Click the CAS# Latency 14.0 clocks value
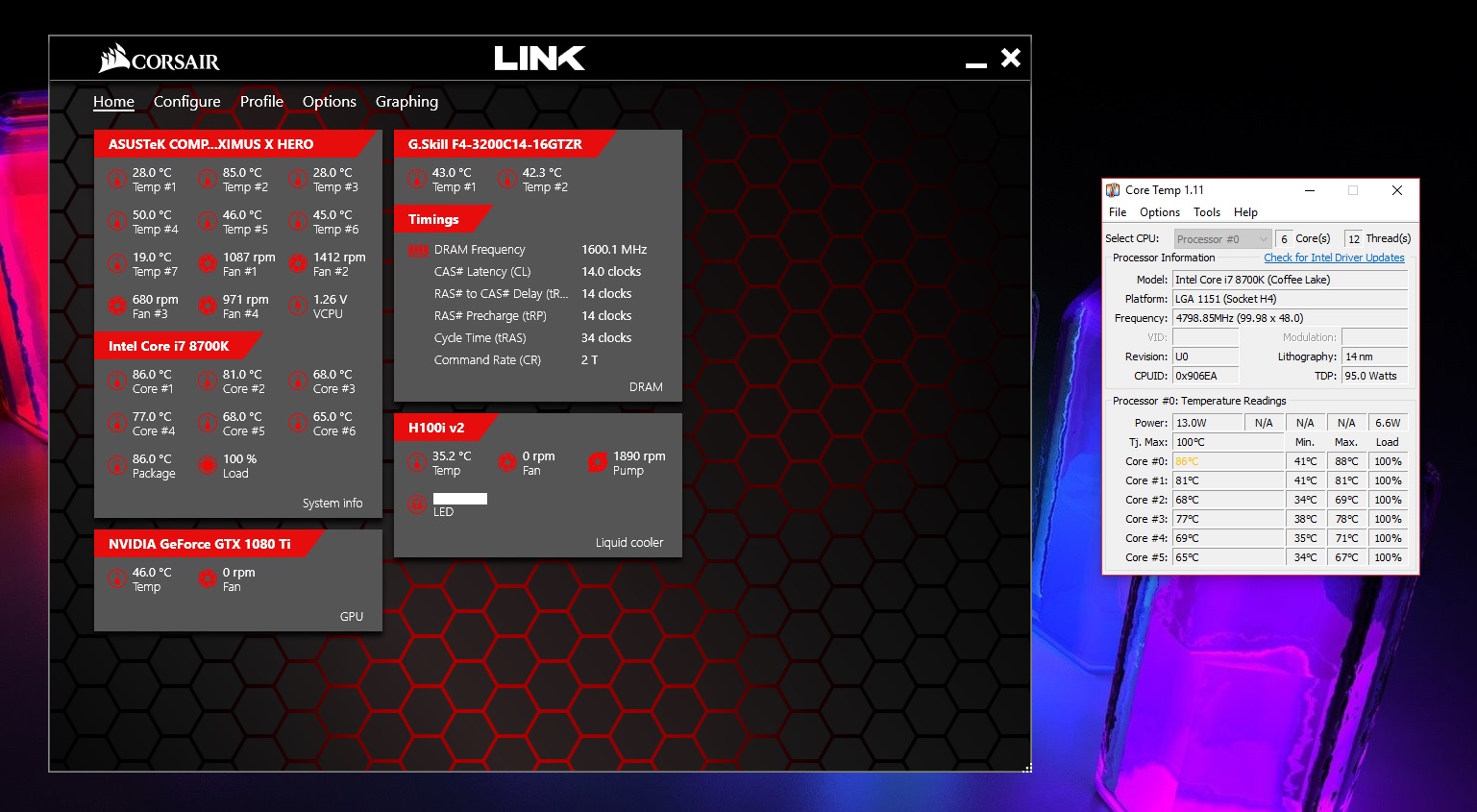 pyautogui.click(x=611, y=272)
